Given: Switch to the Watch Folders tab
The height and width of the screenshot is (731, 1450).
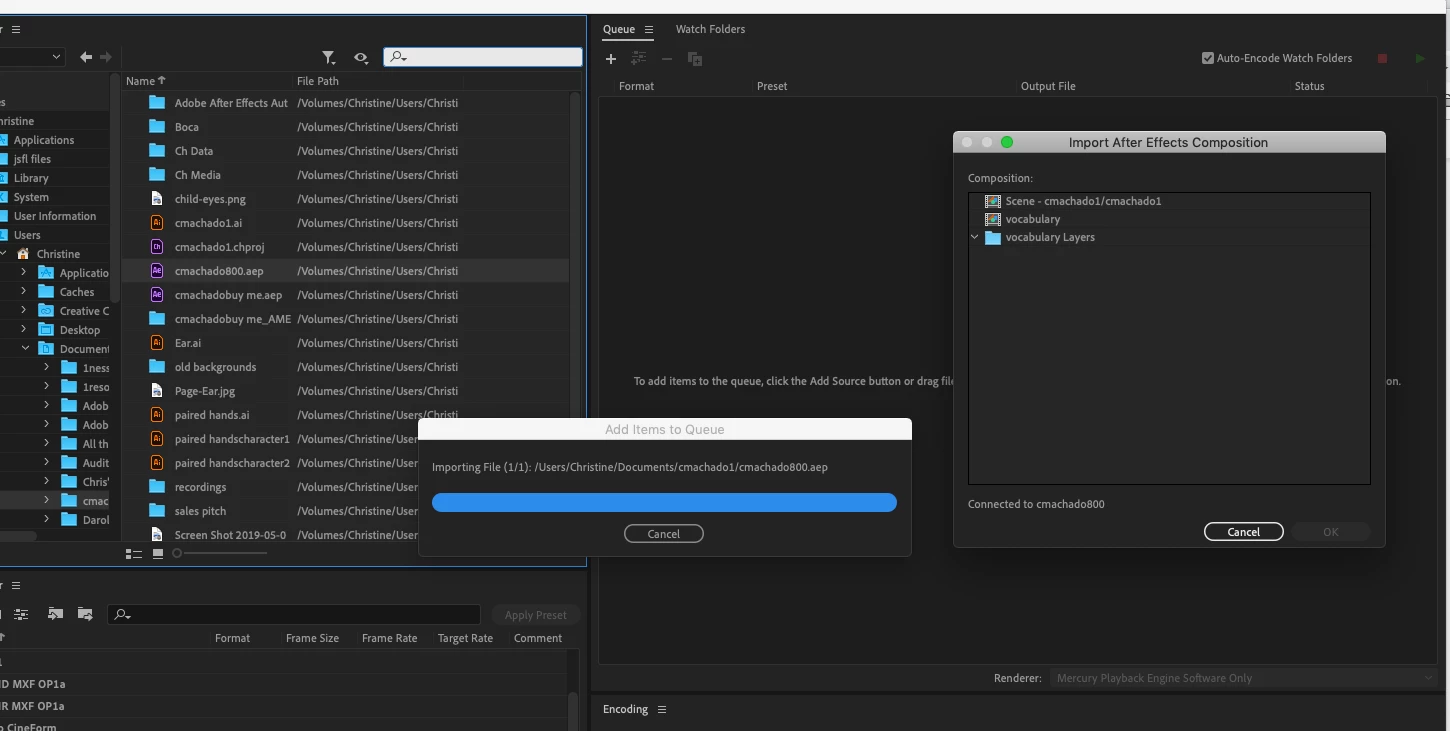Looking at the screenshot, I should 710,30.
